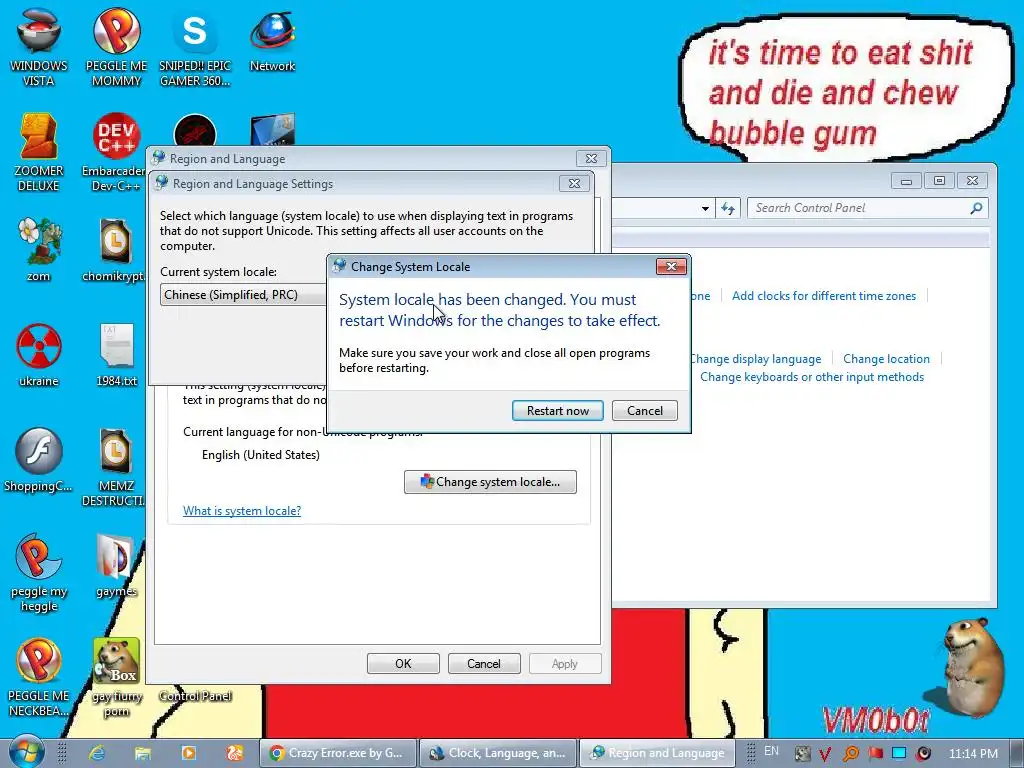Open the Network desktop icon
The image size is (1024, 768).
pos(272,39)
